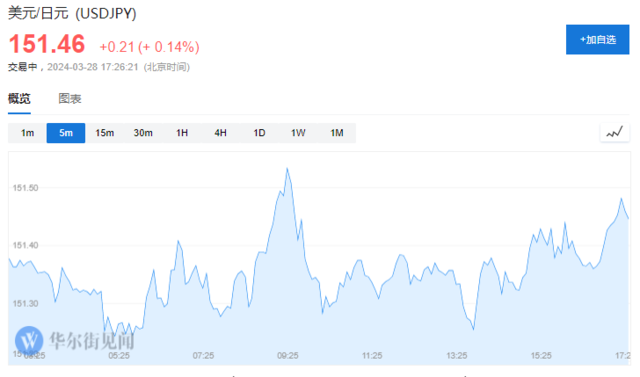Select the 1H timeframe
The height and width of the screenshot is (377, 640).
(182, 133)
